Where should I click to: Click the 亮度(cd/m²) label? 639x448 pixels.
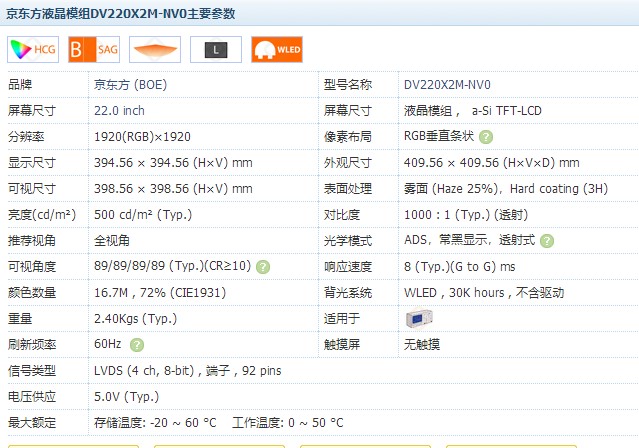pyautogui.click(x=42, y=214)
